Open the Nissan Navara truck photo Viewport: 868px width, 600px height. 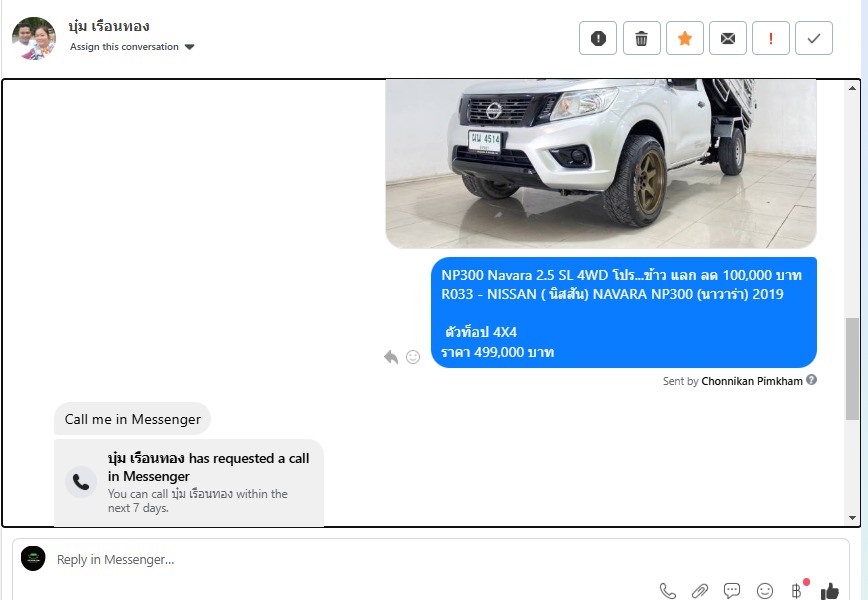pyautogui.click(x=600, y=160)
